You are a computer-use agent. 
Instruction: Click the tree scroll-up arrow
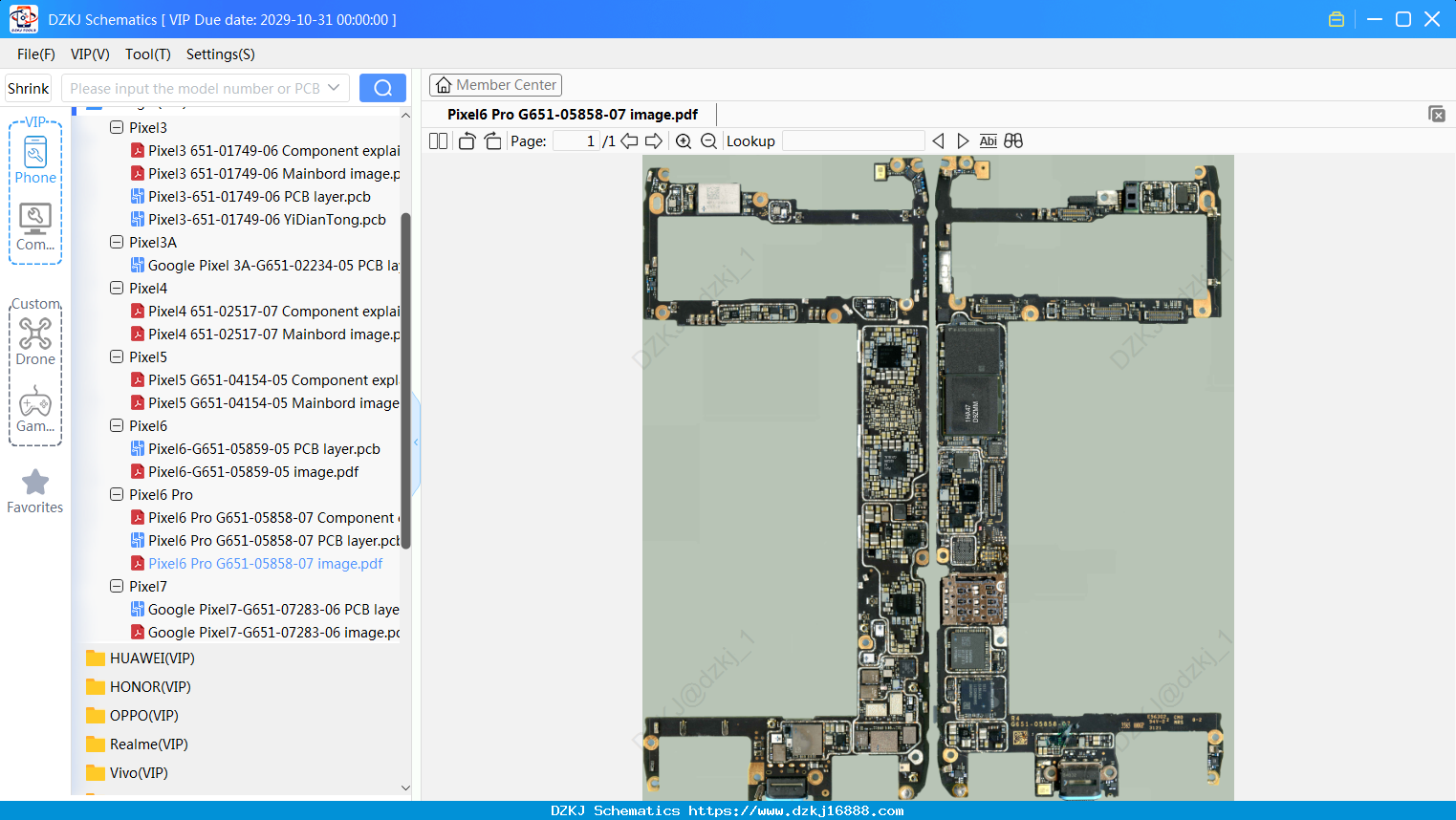(x=405, y=116)
